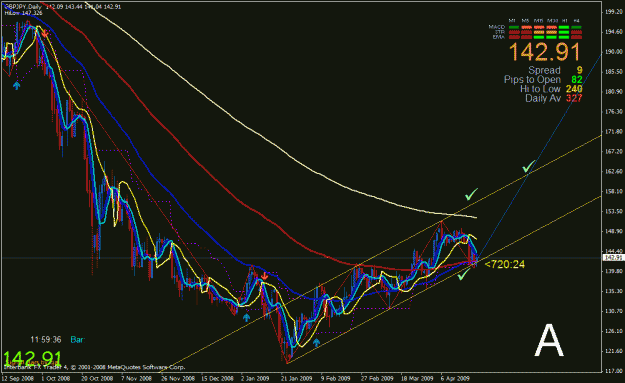Click the blue up arrow near 12 Sep 2008
625x383 pixels.
(x=16, y=85)
